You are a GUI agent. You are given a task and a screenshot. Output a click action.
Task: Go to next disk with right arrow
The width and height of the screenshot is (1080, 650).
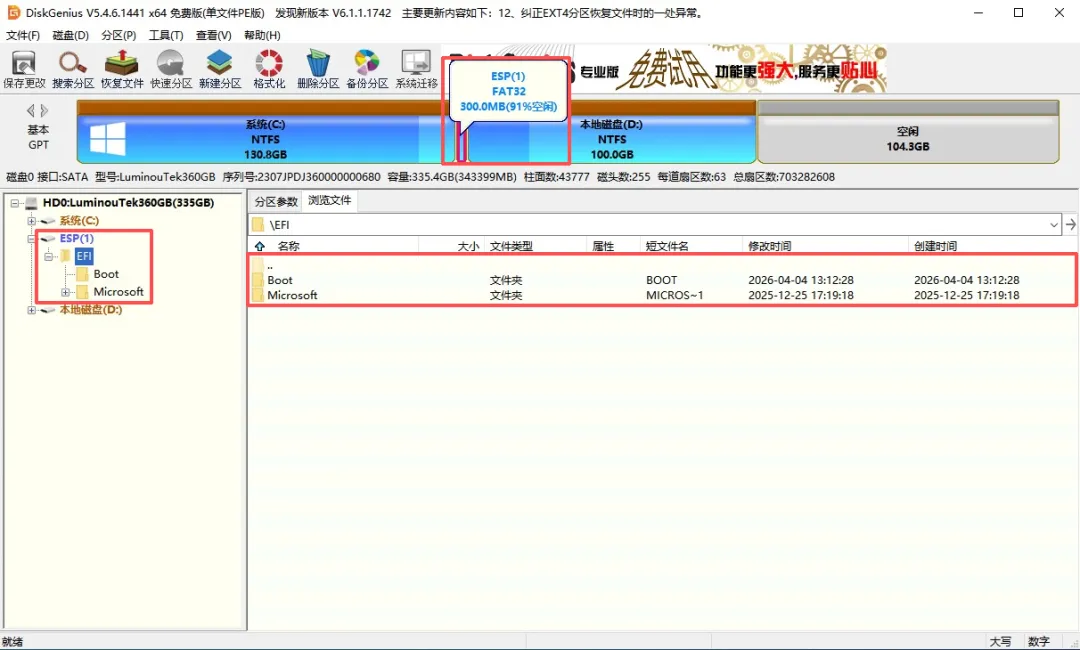pyautogui.click(x=44, y=110)
